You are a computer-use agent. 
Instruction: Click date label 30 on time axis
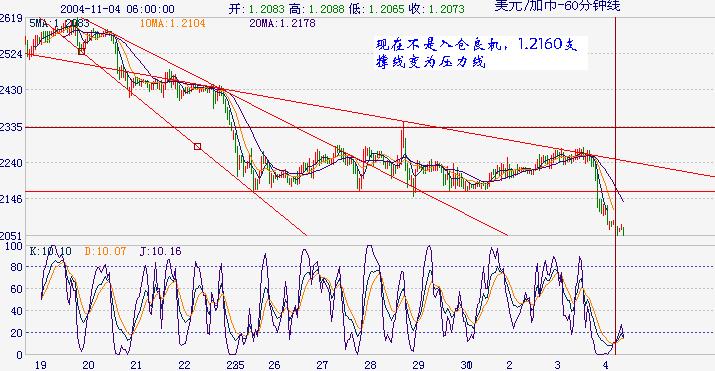click(466, 365)
